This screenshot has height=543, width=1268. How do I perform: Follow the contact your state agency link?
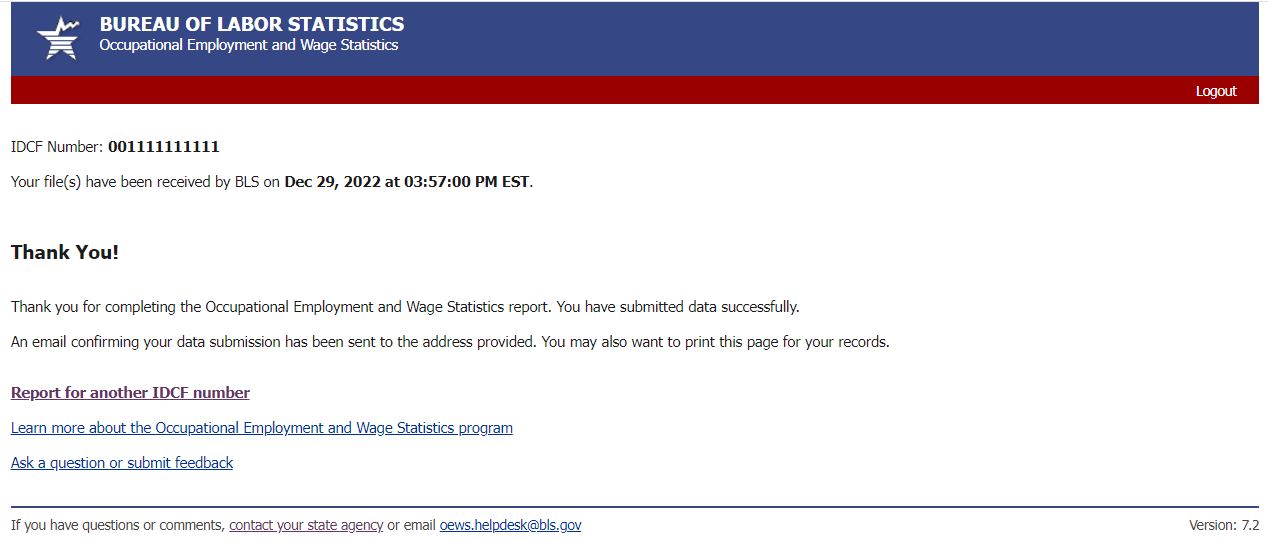point(306,525)
